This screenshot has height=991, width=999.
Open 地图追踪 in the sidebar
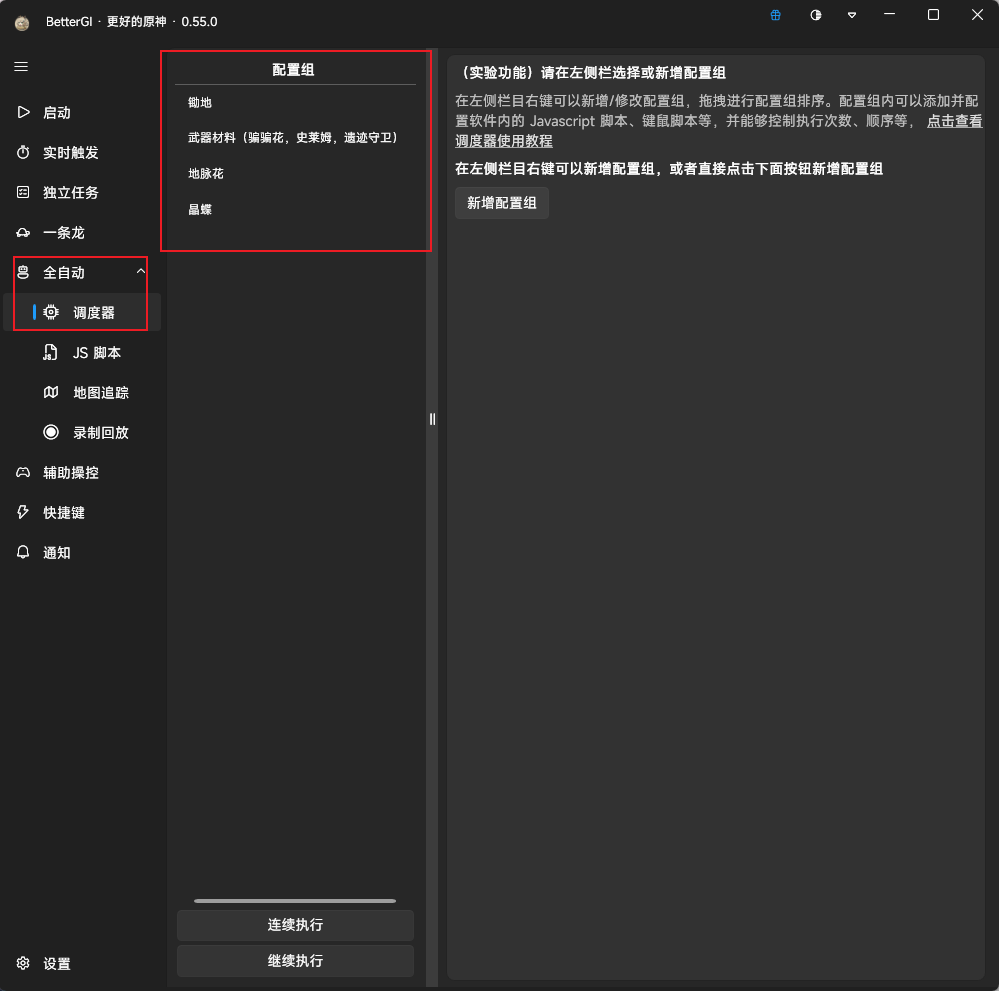[100, 393]
